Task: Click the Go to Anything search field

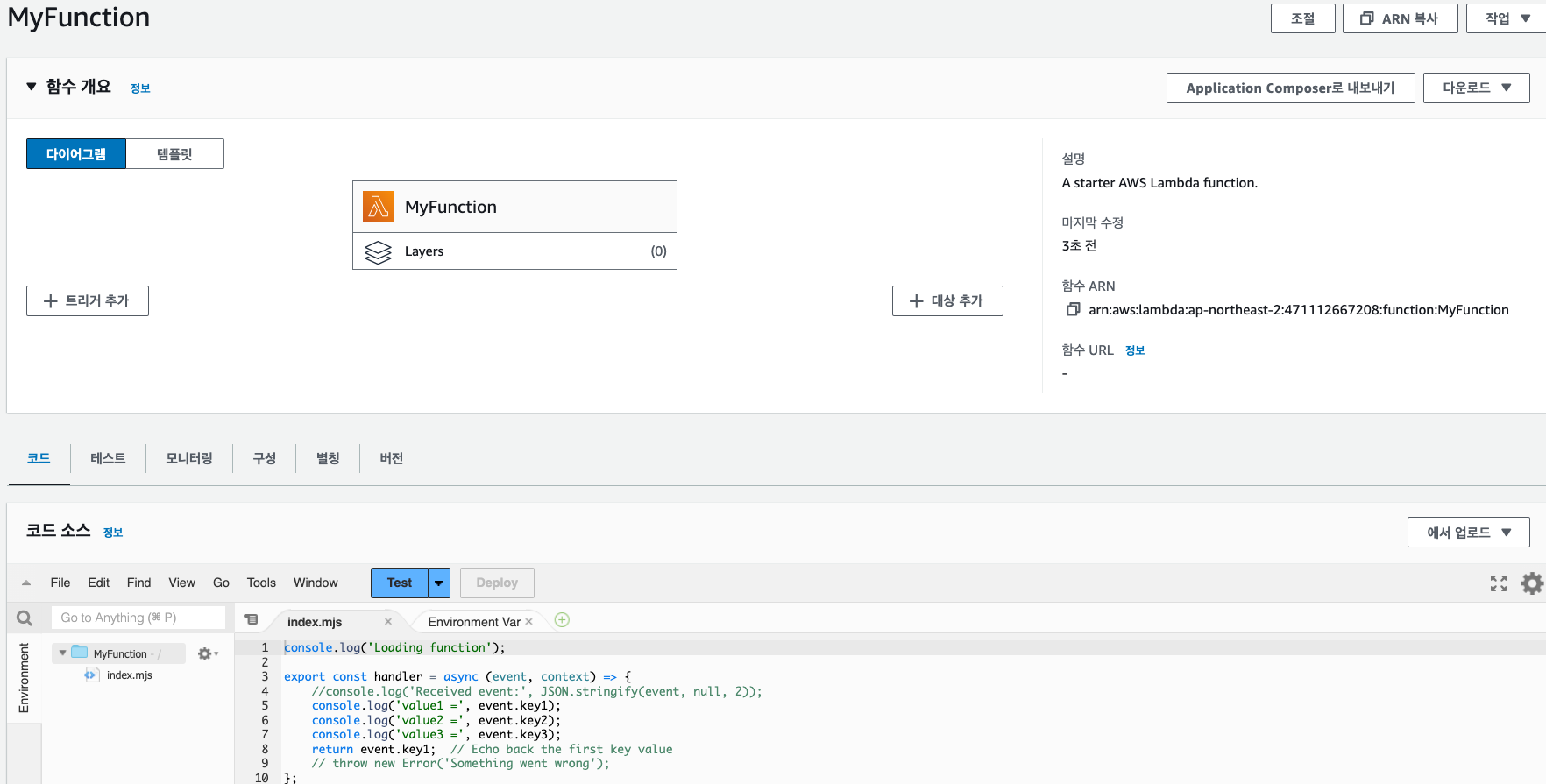Action: (138, 618)
